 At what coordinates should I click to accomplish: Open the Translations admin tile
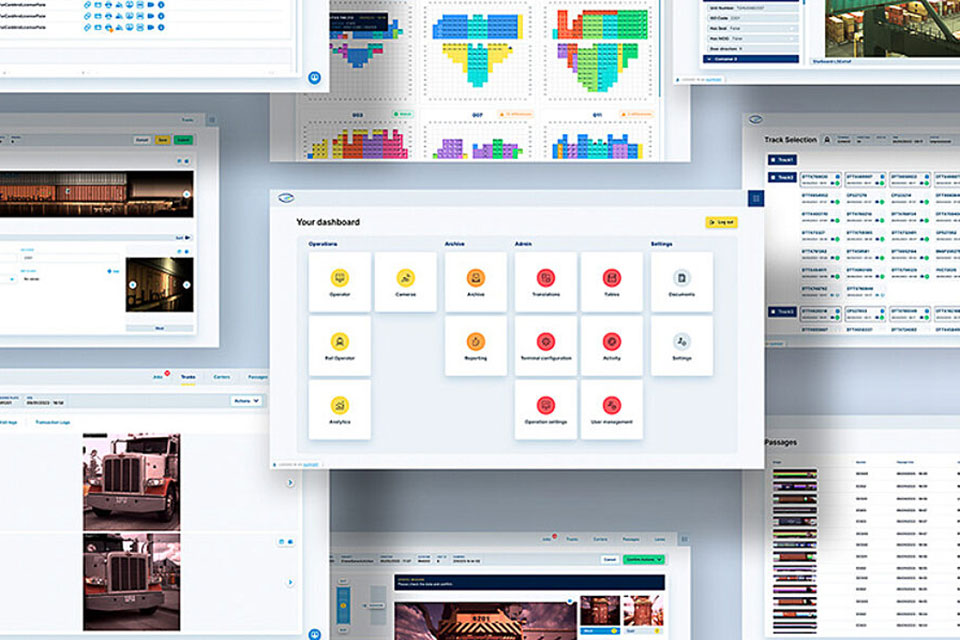546,281
